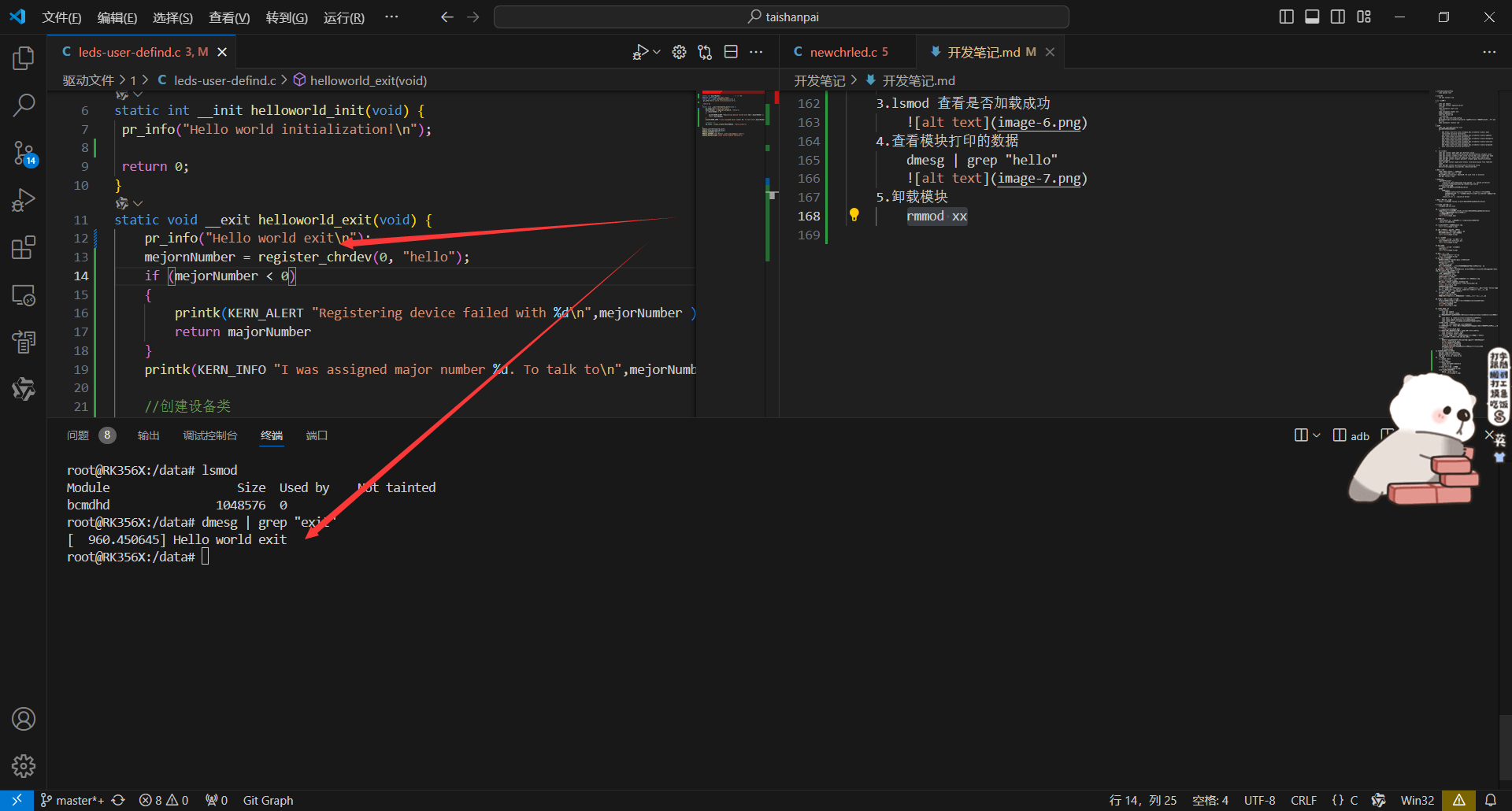Open Source Control view with 14 changes

point(24,153)
